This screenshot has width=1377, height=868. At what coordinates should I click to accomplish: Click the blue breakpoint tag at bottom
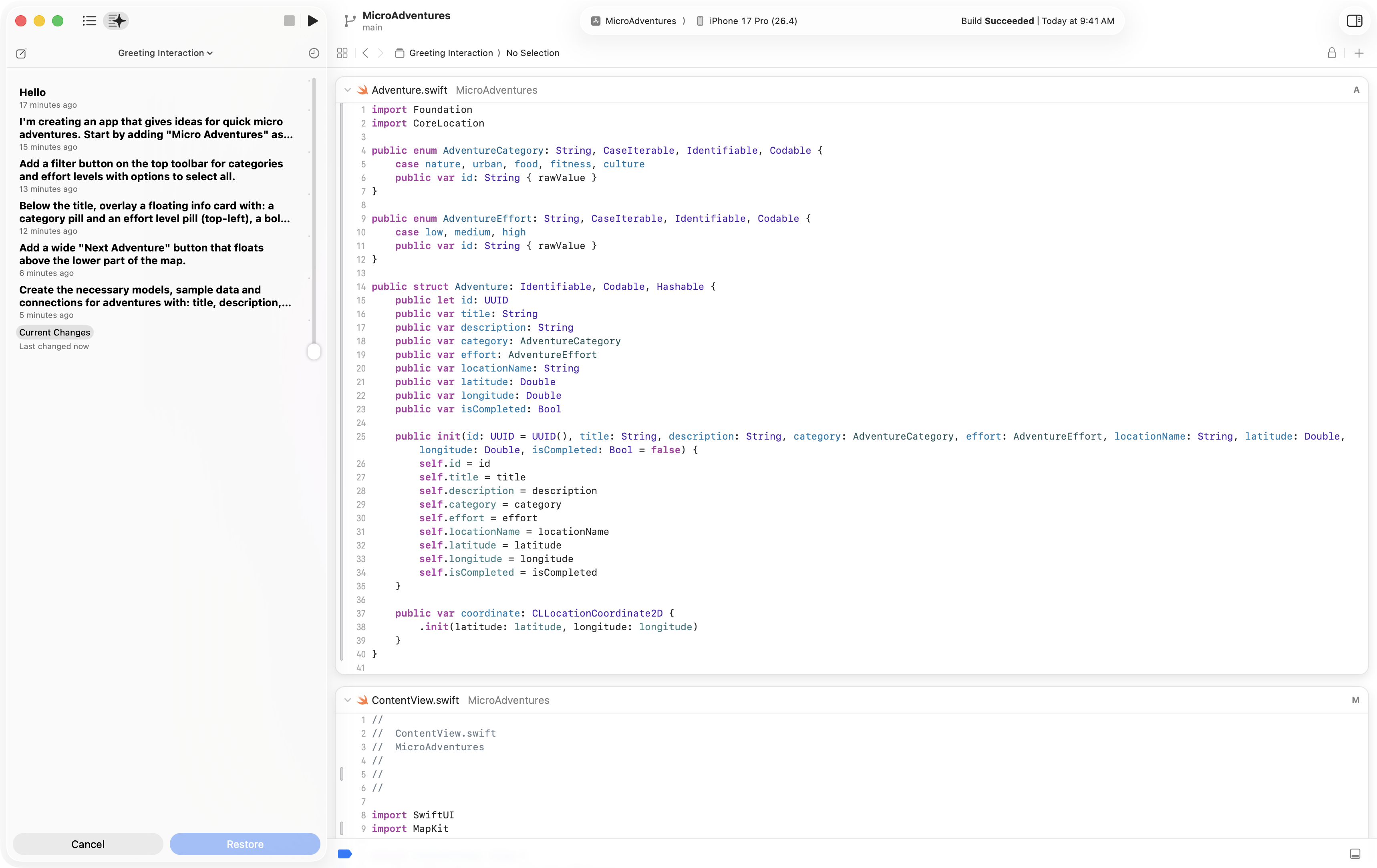tap(345, 854)
